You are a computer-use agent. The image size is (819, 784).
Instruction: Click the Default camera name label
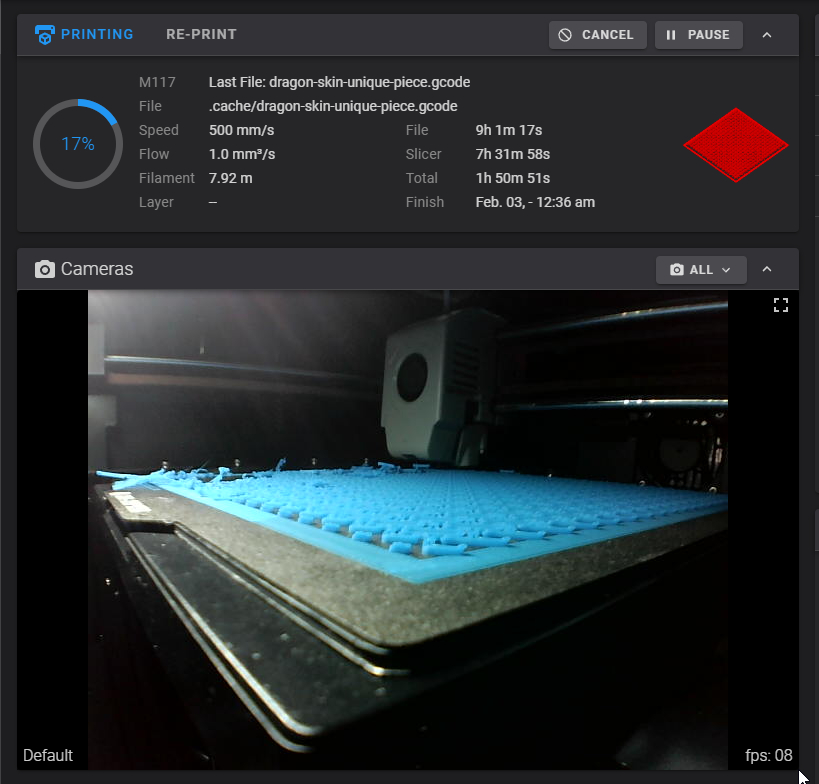[48, 755]
